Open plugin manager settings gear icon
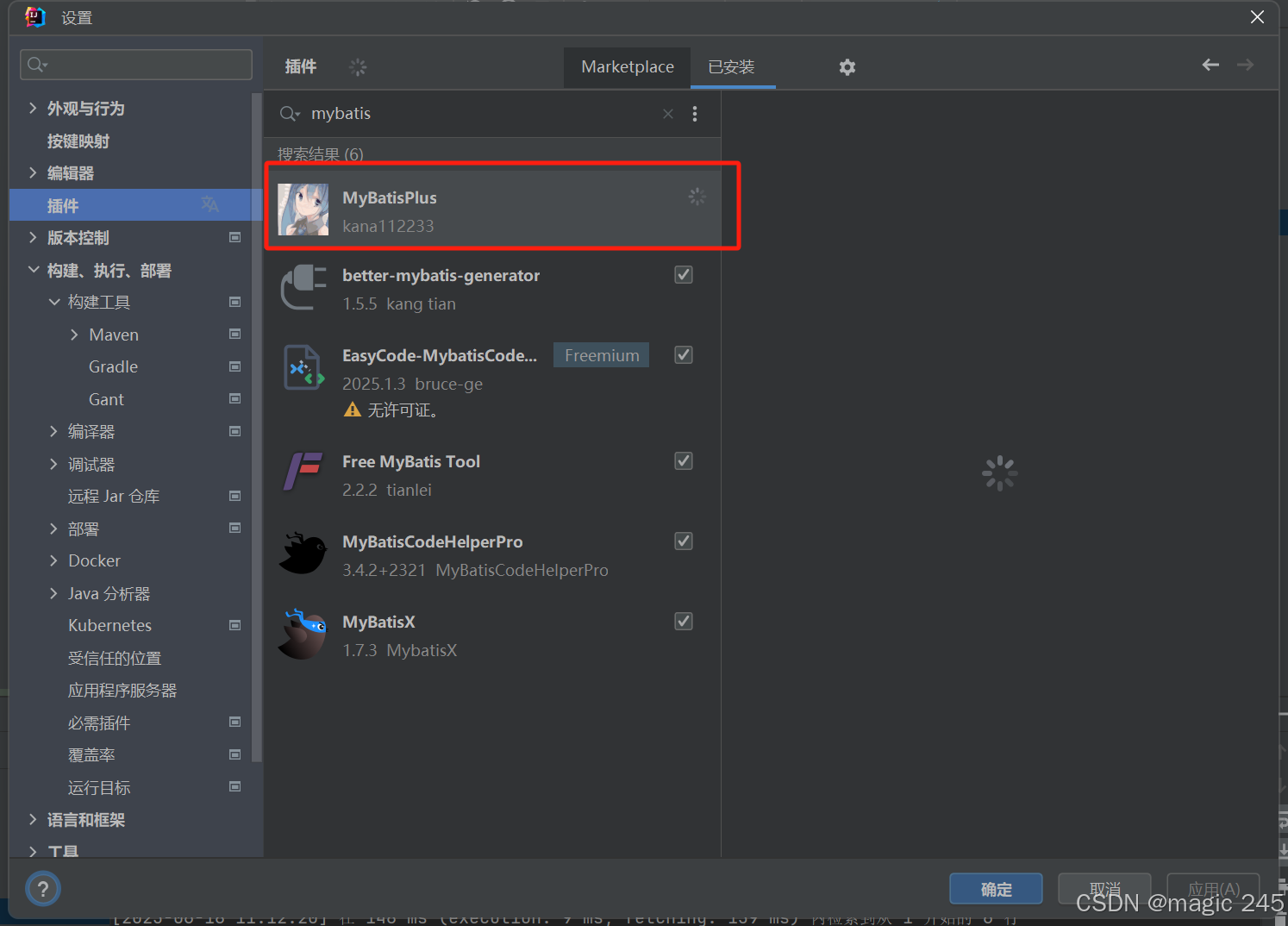Screen dimensions: 1288x926 click(x=847, y=66)
